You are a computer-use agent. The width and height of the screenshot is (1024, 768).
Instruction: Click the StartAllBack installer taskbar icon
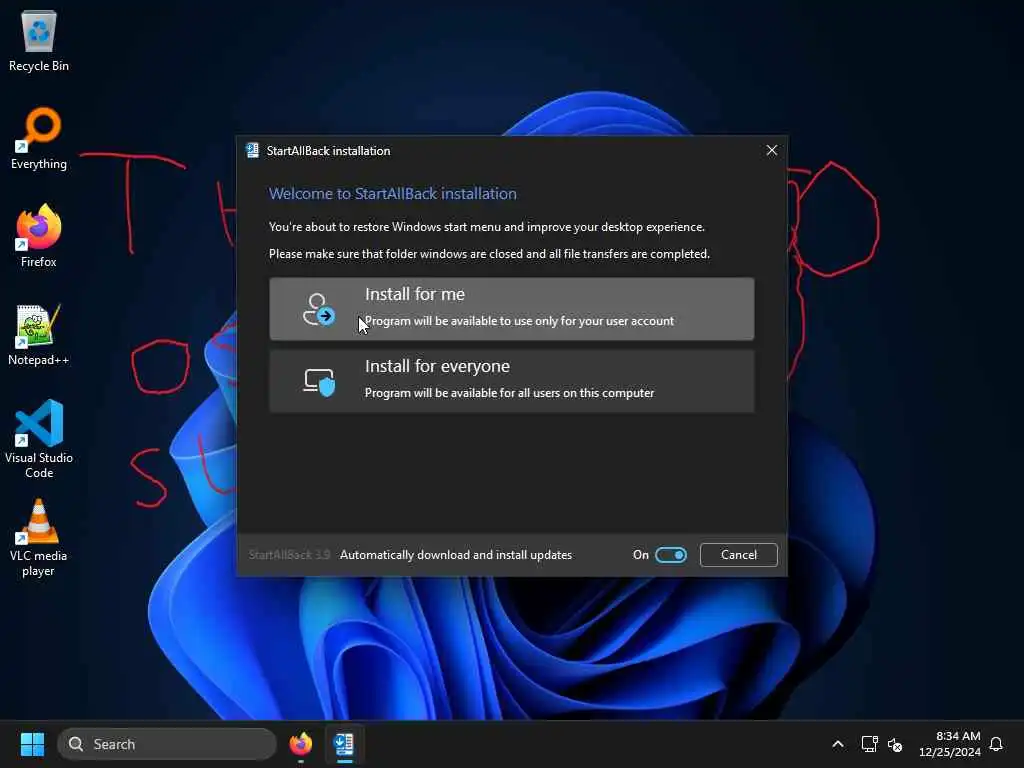click(344, 744)
